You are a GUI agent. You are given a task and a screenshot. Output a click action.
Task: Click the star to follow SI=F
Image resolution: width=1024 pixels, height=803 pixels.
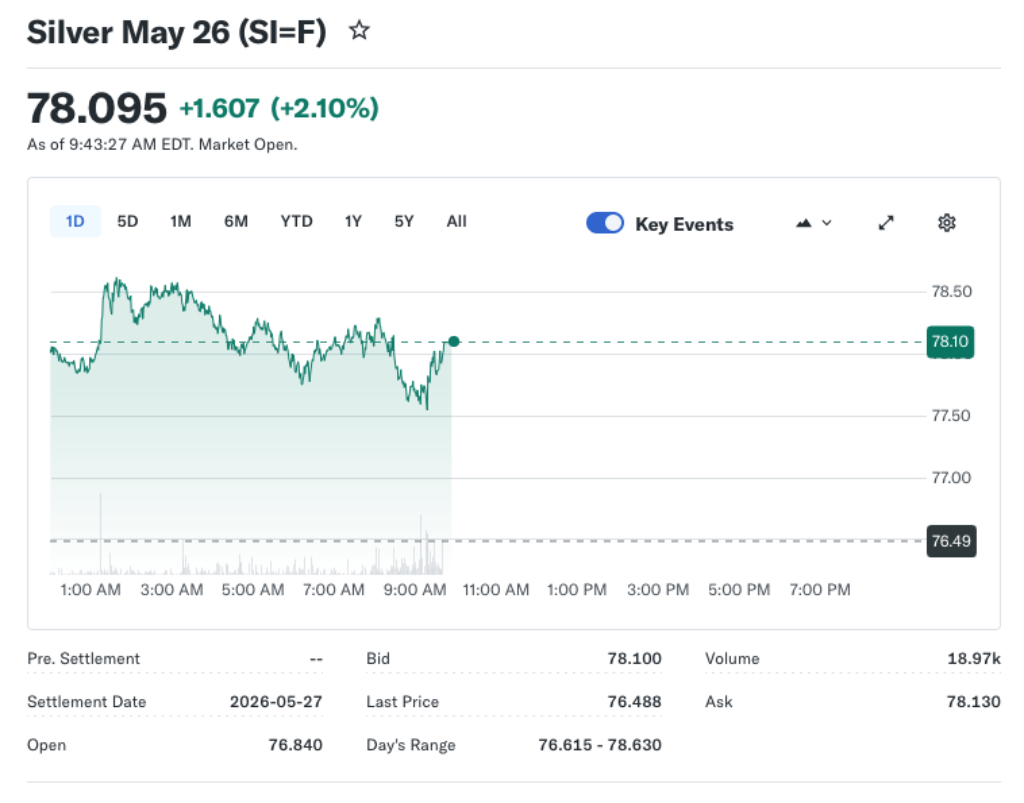tap(359, 31)
